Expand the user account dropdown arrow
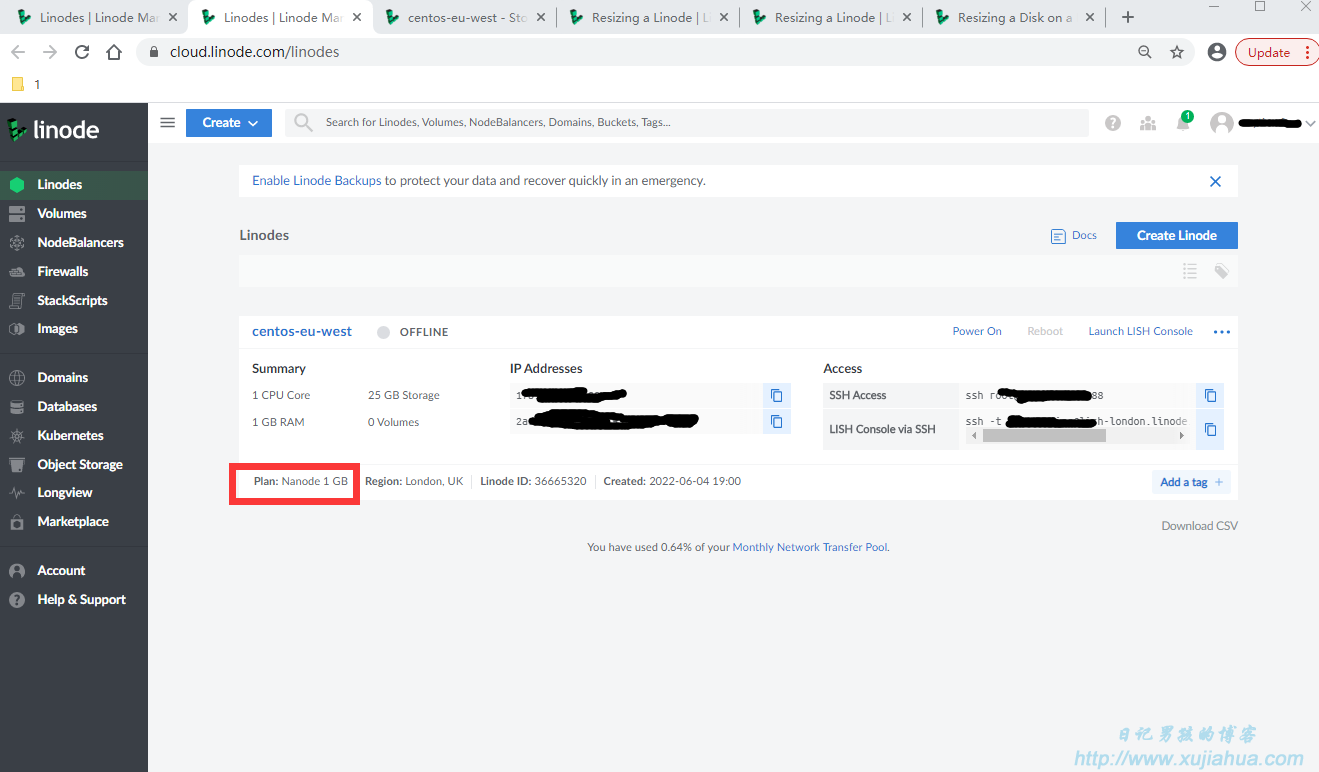1319x772 pixels. (x=1310, y=123)
